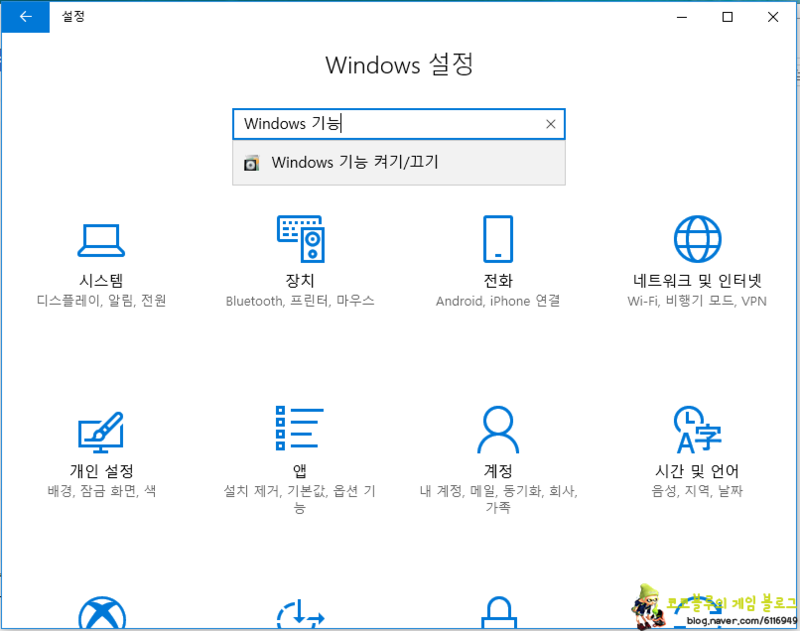
Task: Click the 장치 category label
Action: (x=300, y=281)
